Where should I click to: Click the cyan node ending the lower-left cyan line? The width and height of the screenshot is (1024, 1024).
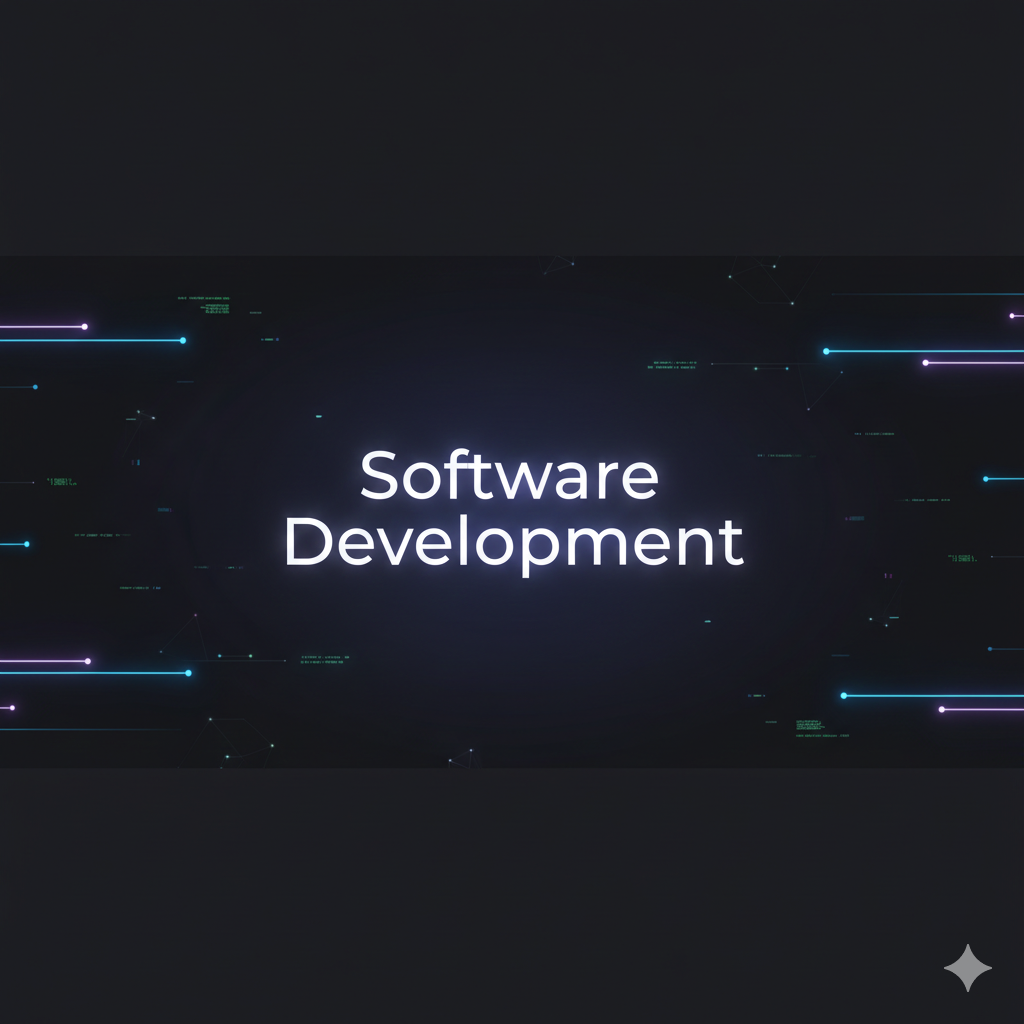pyautogui.click(x=188, y=673)
